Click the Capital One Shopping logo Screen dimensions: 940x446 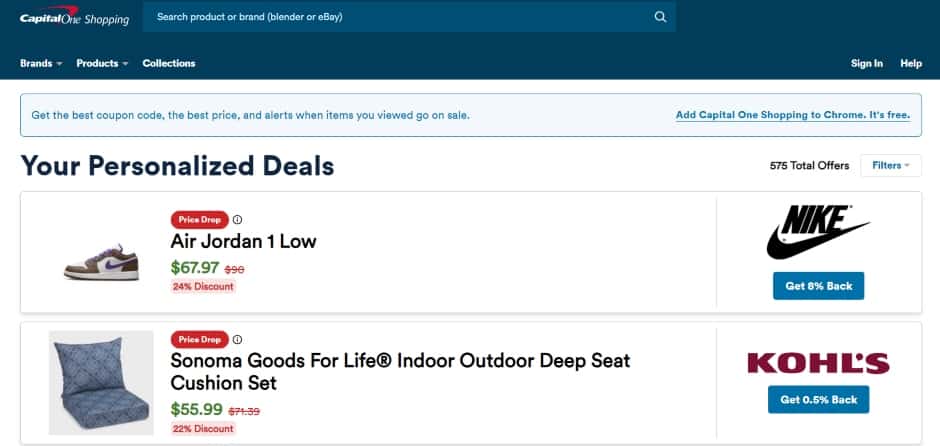click(x=74, y=16)
